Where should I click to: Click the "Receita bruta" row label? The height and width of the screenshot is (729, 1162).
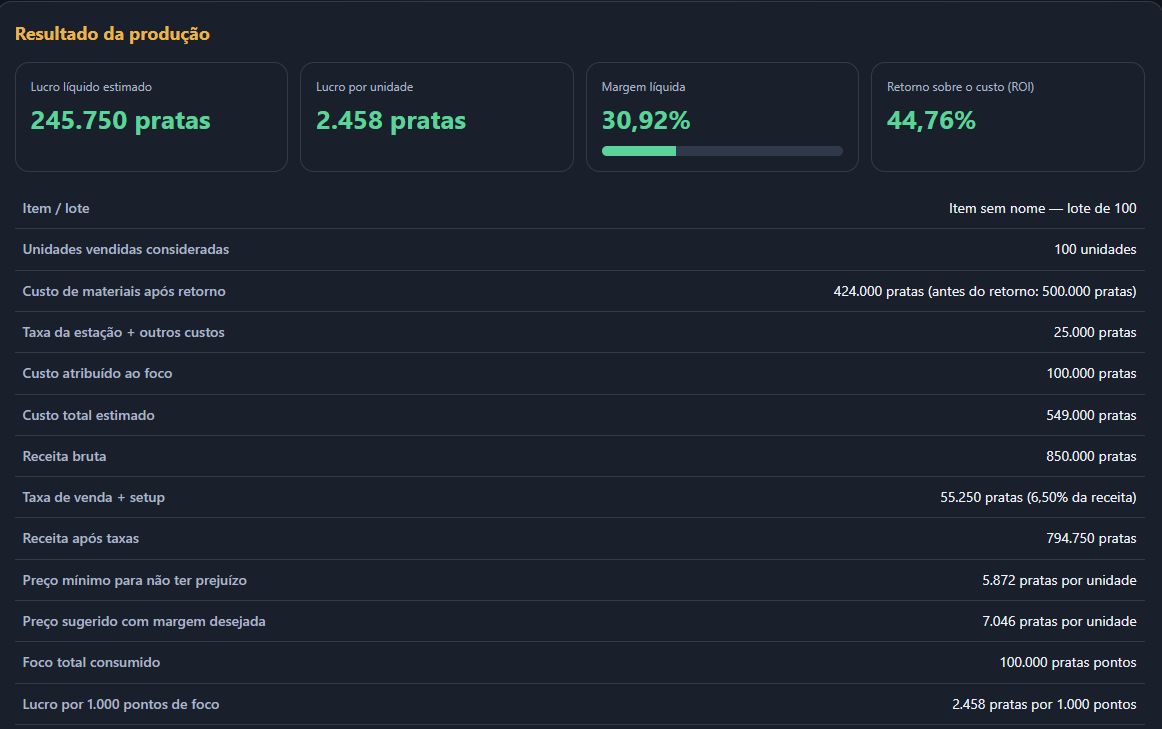(64, 456)
